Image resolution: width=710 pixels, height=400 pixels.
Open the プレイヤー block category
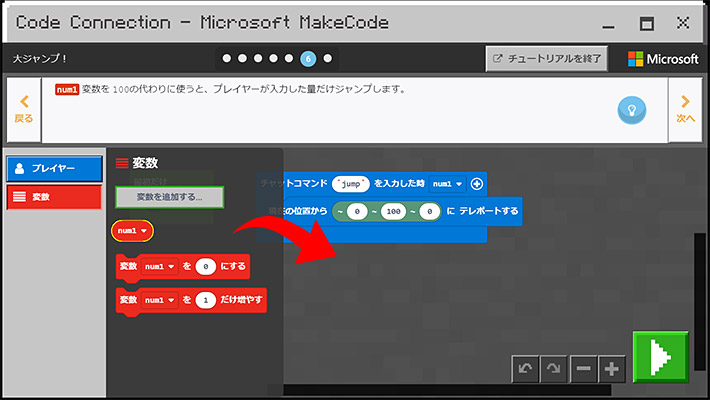[x=55, y=169]
